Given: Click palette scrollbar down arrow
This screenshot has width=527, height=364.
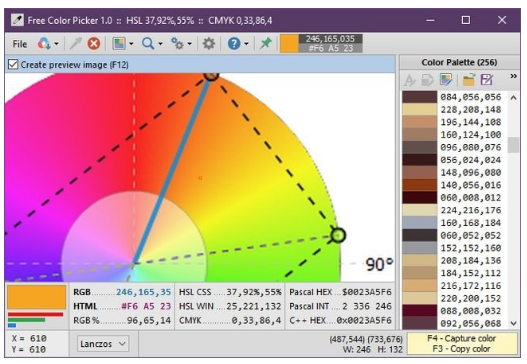Looking at the screenshot, I should click(513, 323).
